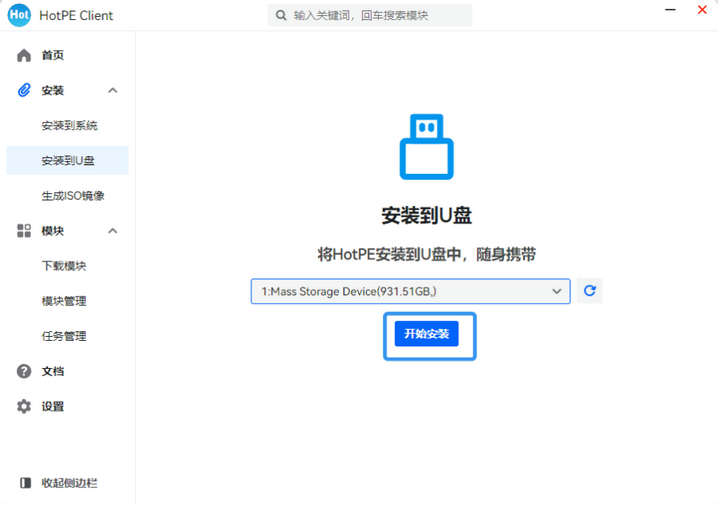Click the HotPE Client title text
The height and width of the screenshot is (506, 720).
pyautogui.click(x=76, y=16)
